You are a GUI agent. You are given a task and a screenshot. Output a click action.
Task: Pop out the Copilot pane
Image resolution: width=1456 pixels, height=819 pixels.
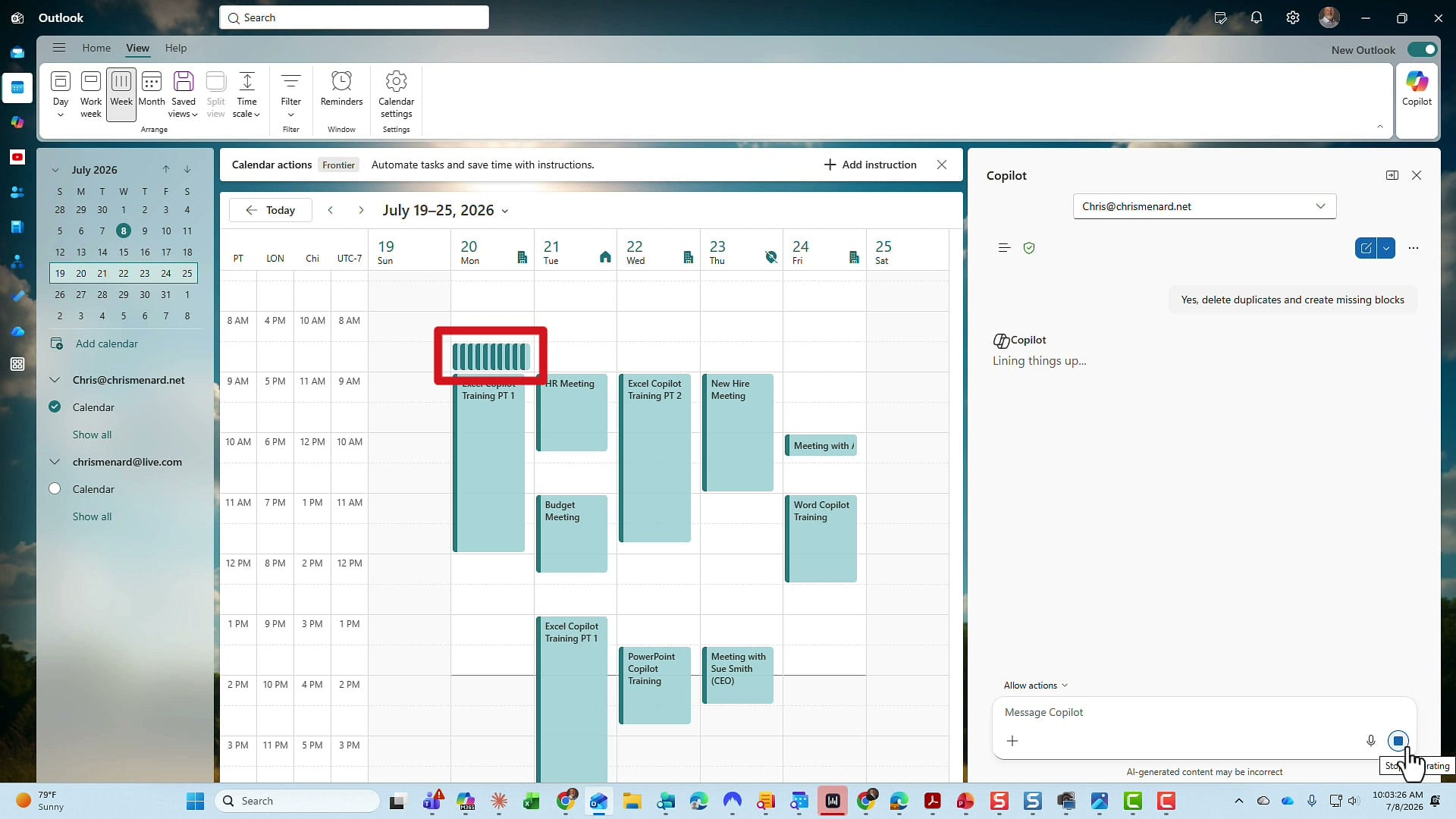[x=1392, y=175]
